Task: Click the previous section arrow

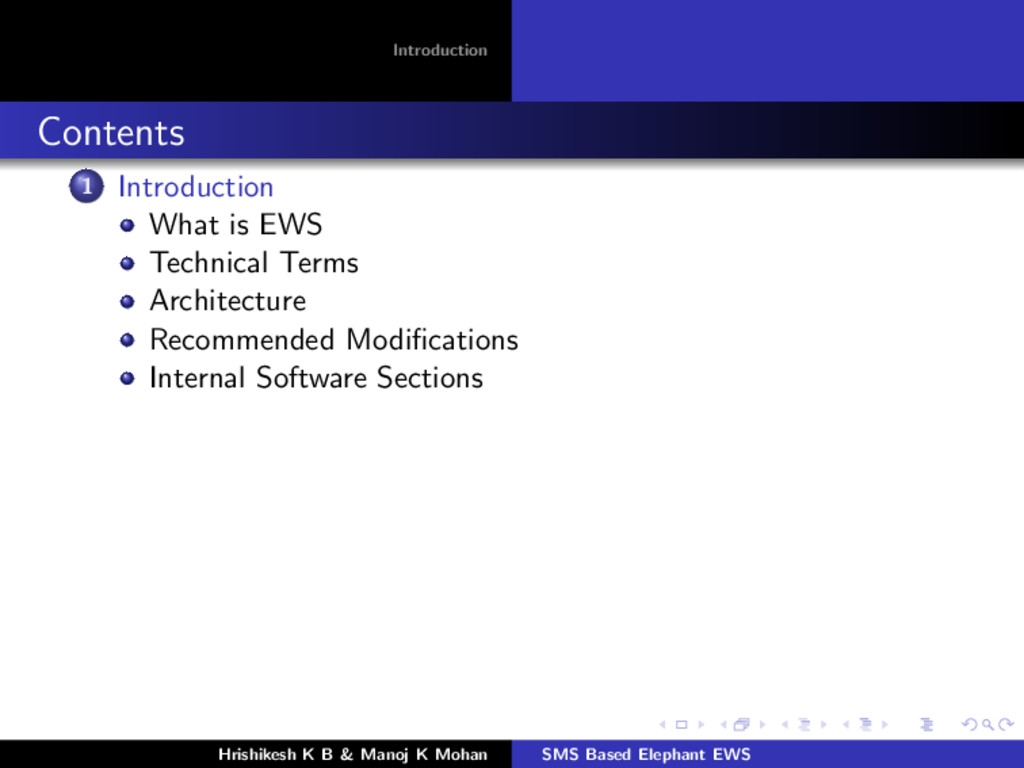Action: coord(846,724)
